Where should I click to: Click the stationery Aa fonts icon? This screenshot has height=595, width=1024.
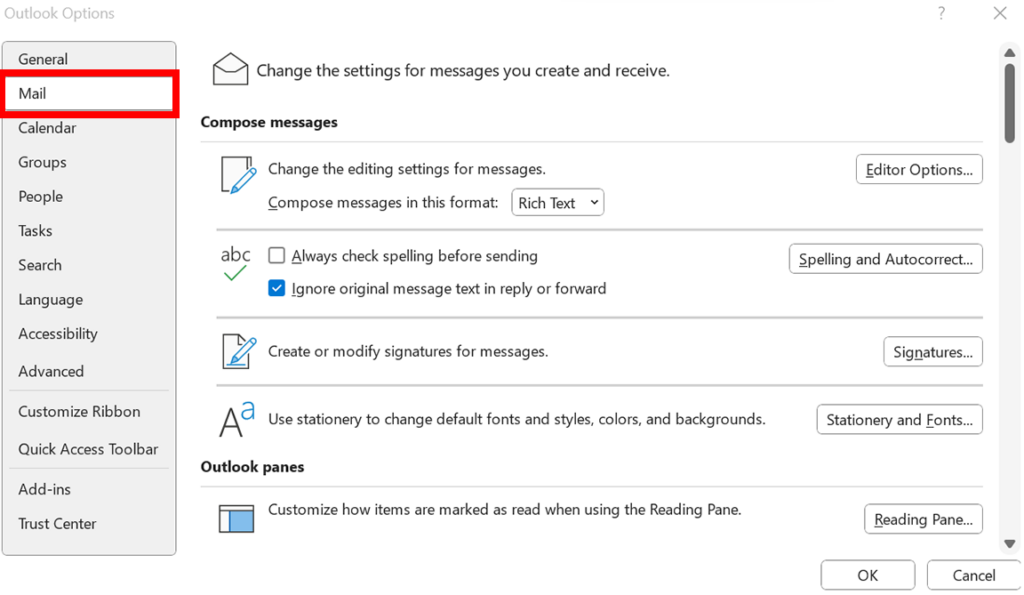tap(233, 419)
